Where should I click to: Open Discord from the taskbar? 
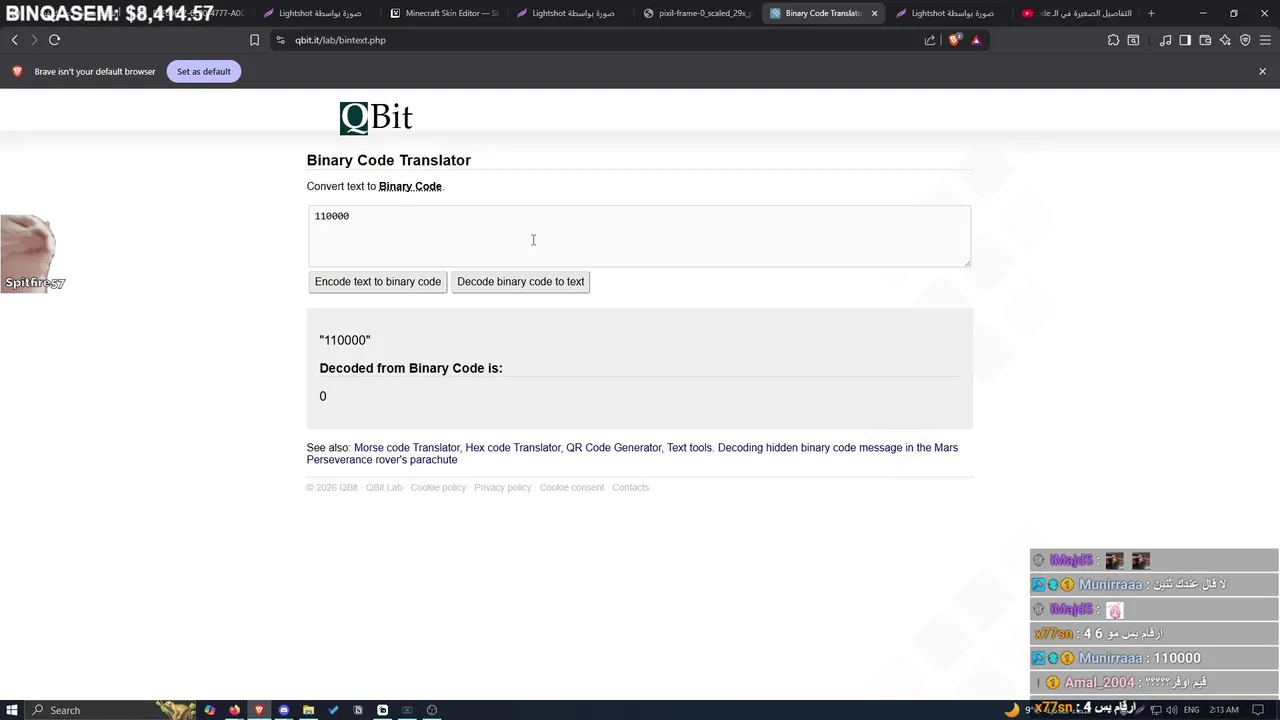(x=284, y=710)
